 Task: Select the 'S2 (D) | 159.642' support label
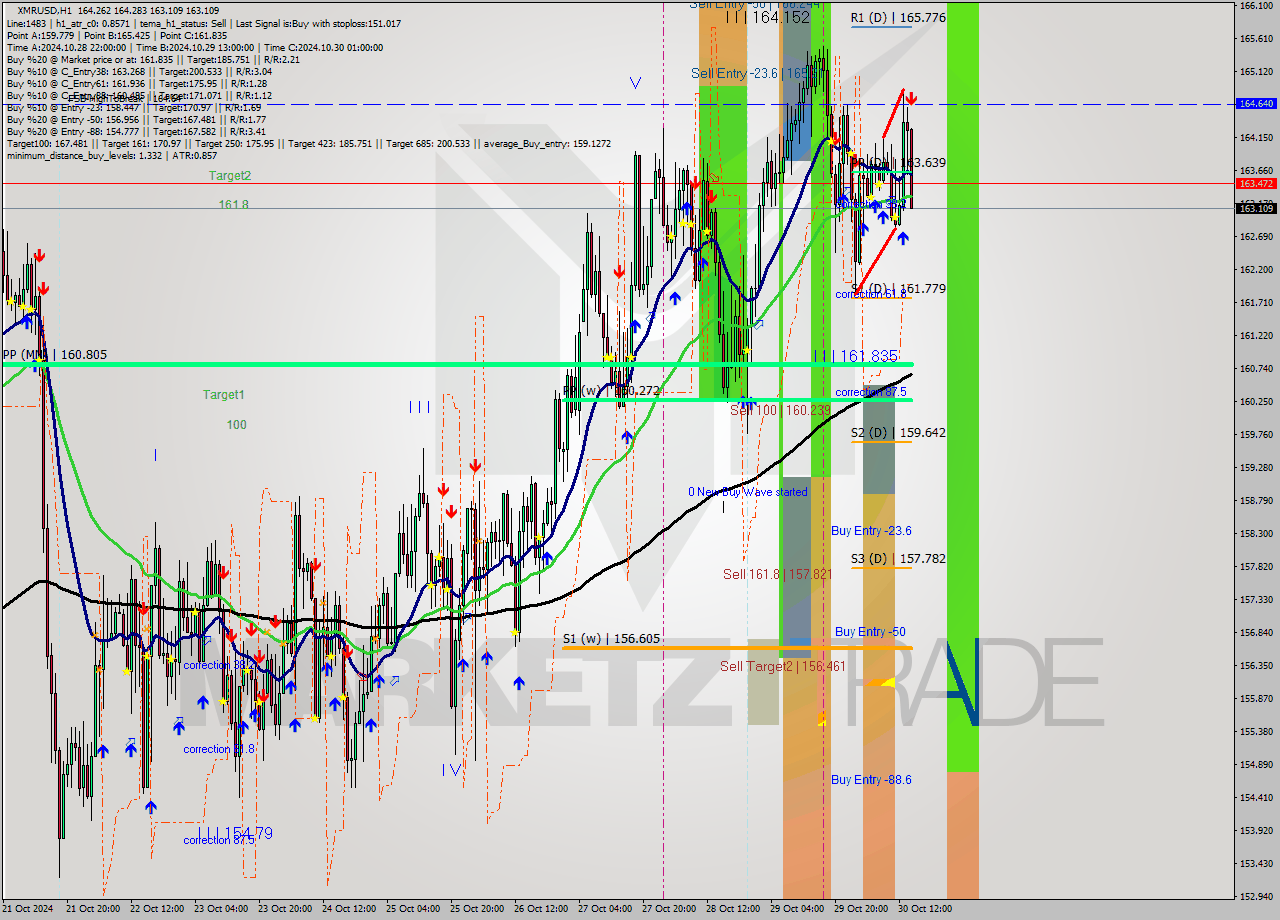[898, 433]
